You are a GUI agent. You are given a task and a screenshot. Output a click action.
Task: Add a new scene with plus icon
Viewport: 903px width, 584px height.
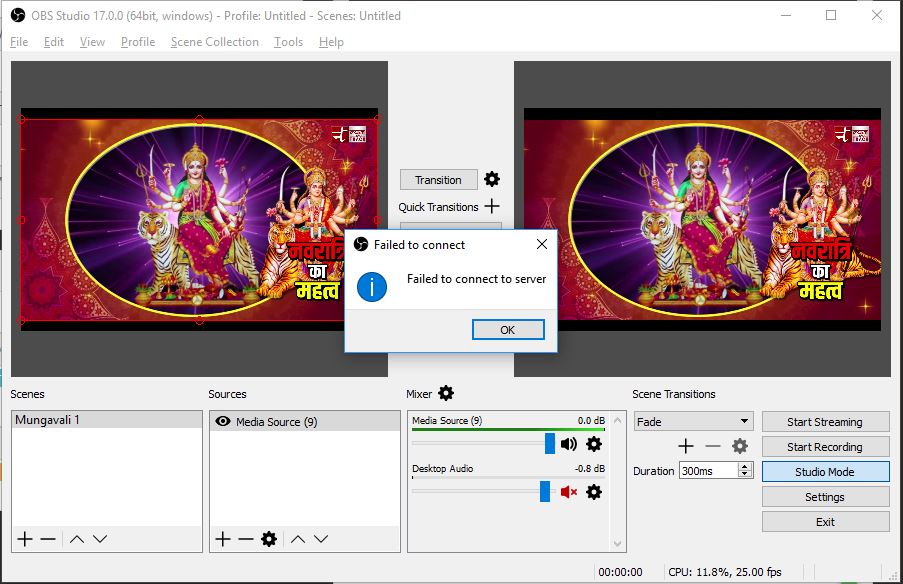coord(25,539)
